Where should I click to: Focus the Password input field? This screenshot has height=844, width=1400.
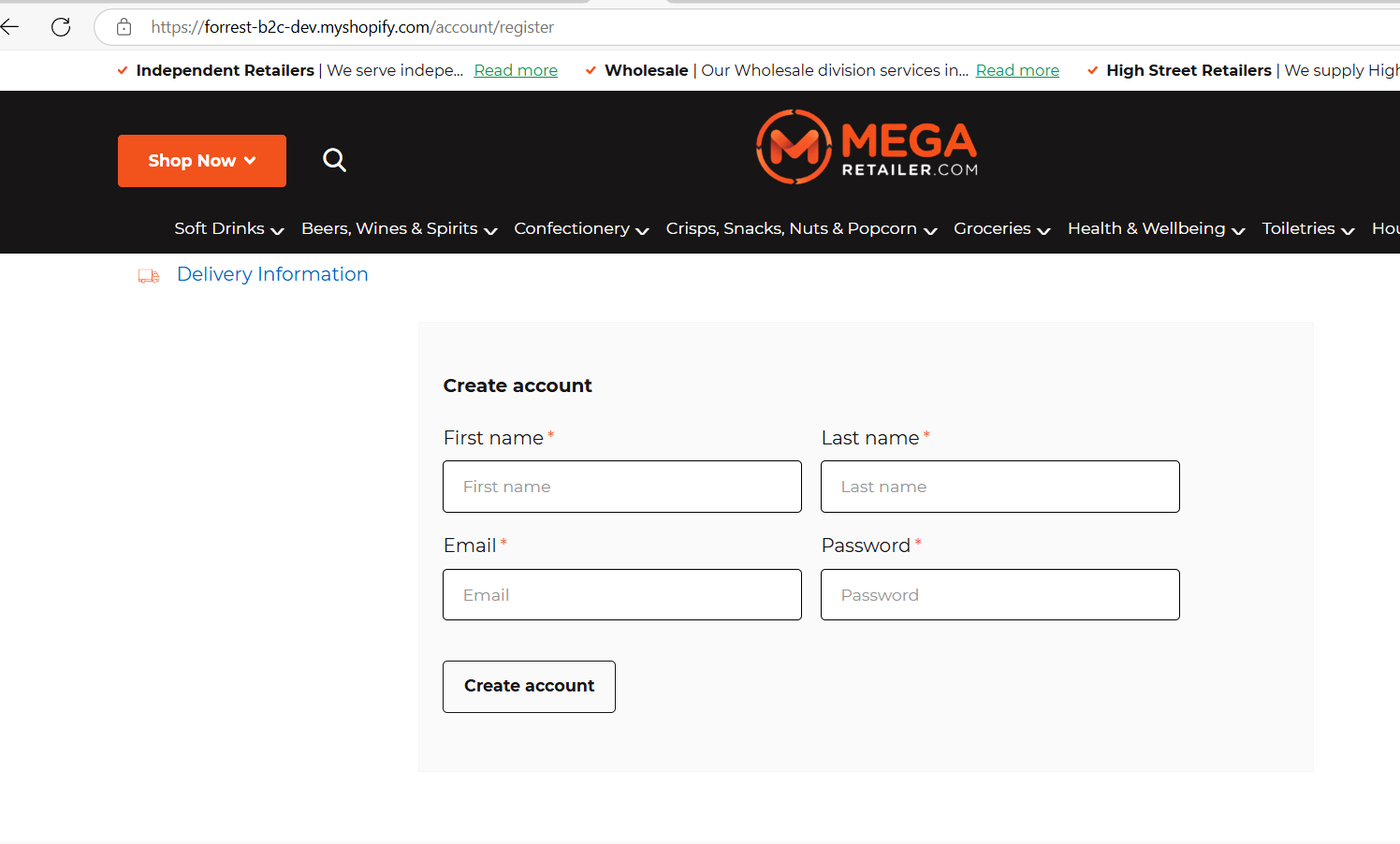click(1000, 595)
